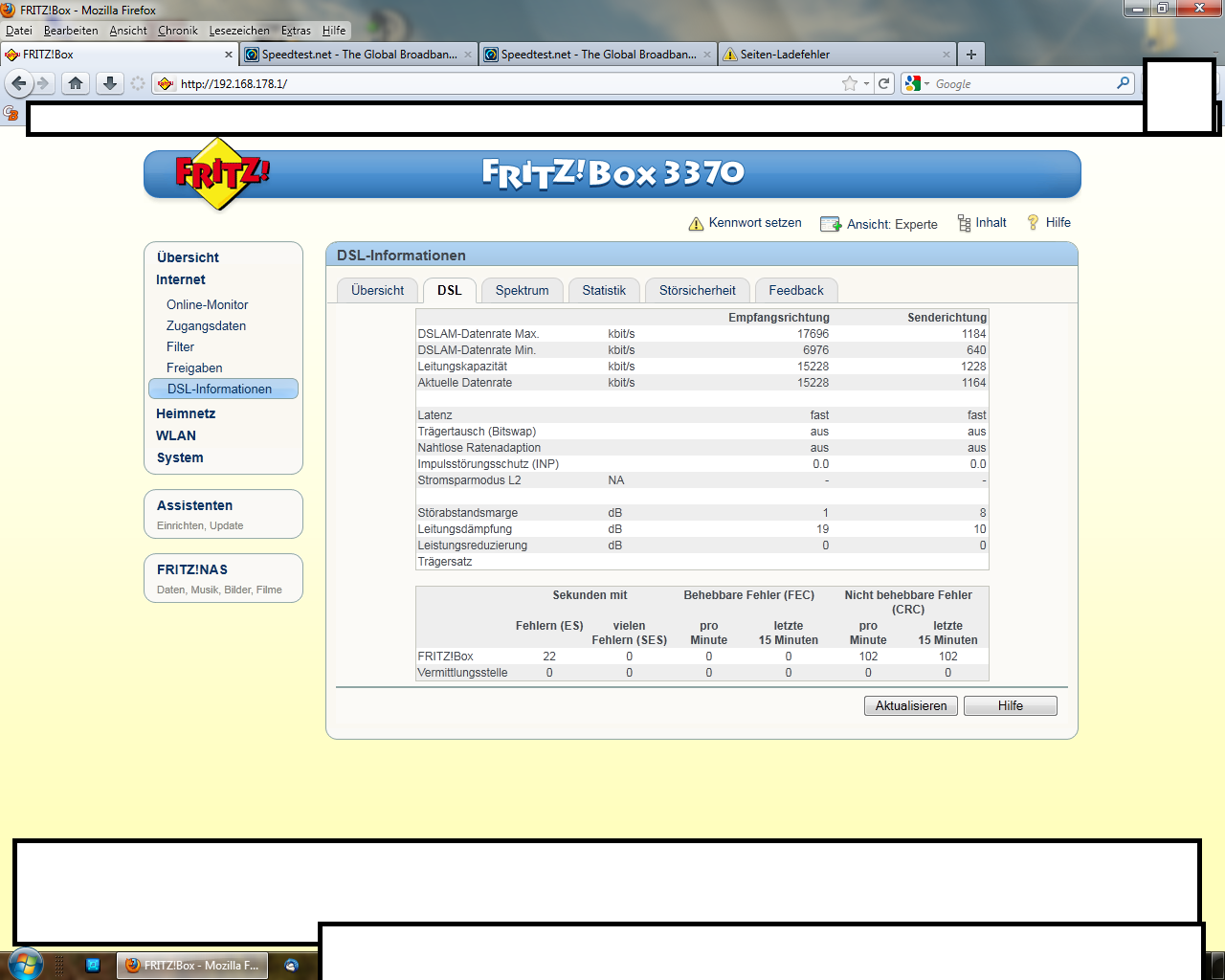1225x980 pixels.
Task: Open the Google search engine dropdown
Action: click(x=918, y=83)
